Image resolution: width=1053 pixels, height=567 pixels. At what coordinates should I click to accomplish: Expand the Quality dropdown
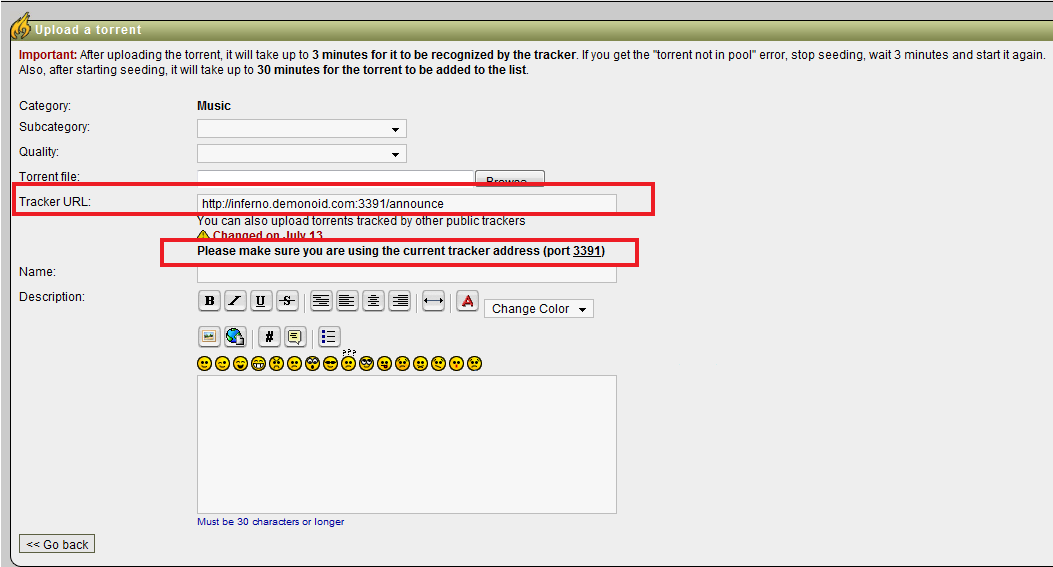tap(301, 154)
